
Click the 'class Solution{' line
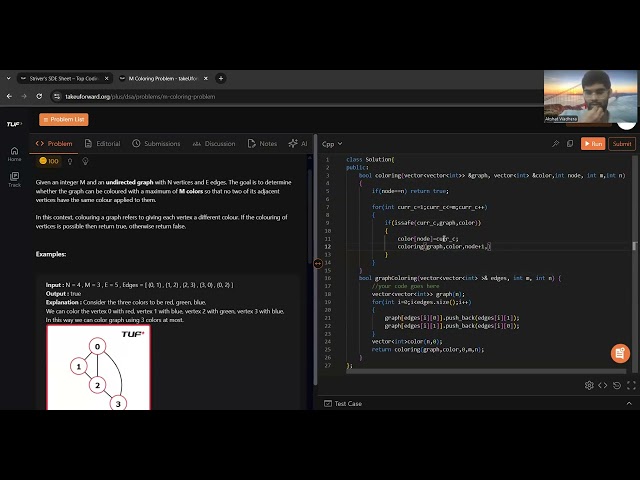click(x=370, y=160)
